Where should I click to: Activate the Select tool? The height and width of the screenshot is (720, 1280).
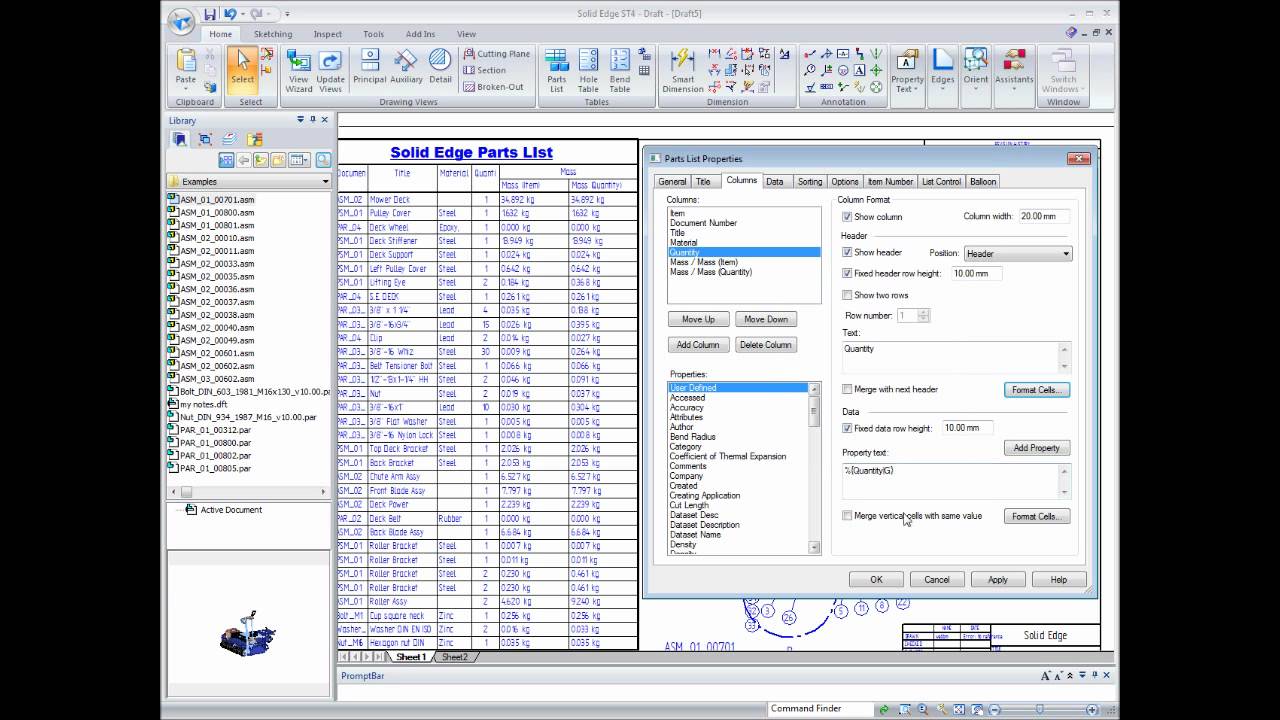tap(242, 67)
